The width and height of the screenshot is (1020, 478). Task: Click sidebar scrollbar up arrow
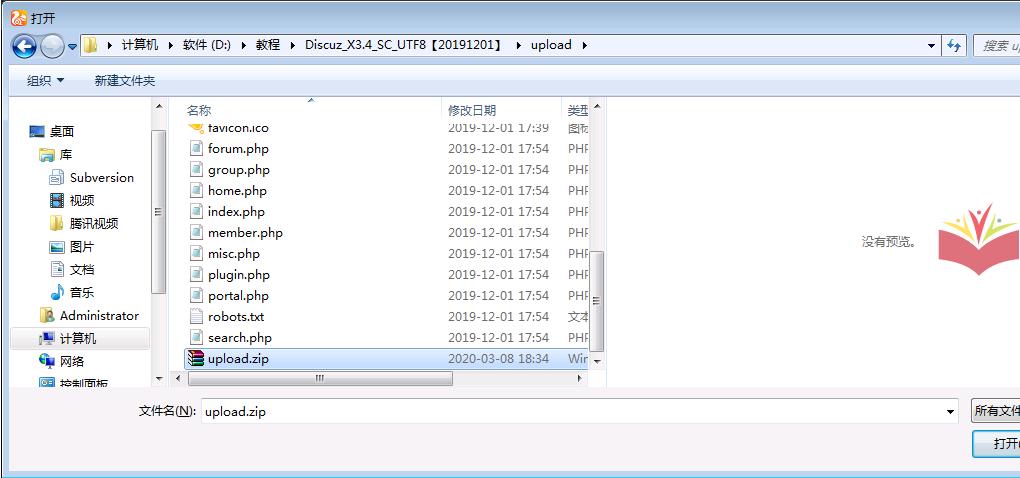coord(159,105)
